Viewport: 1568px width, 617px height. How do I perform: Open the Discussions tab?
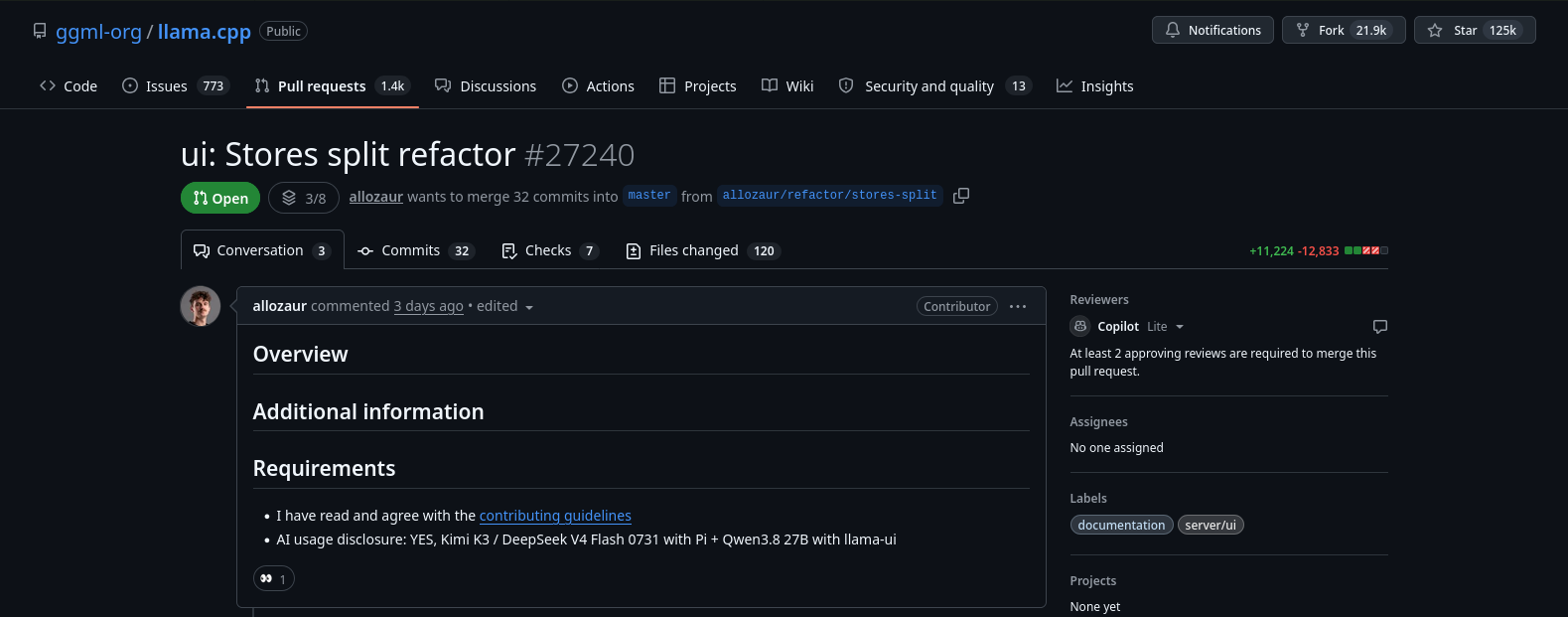click(486, 86)
